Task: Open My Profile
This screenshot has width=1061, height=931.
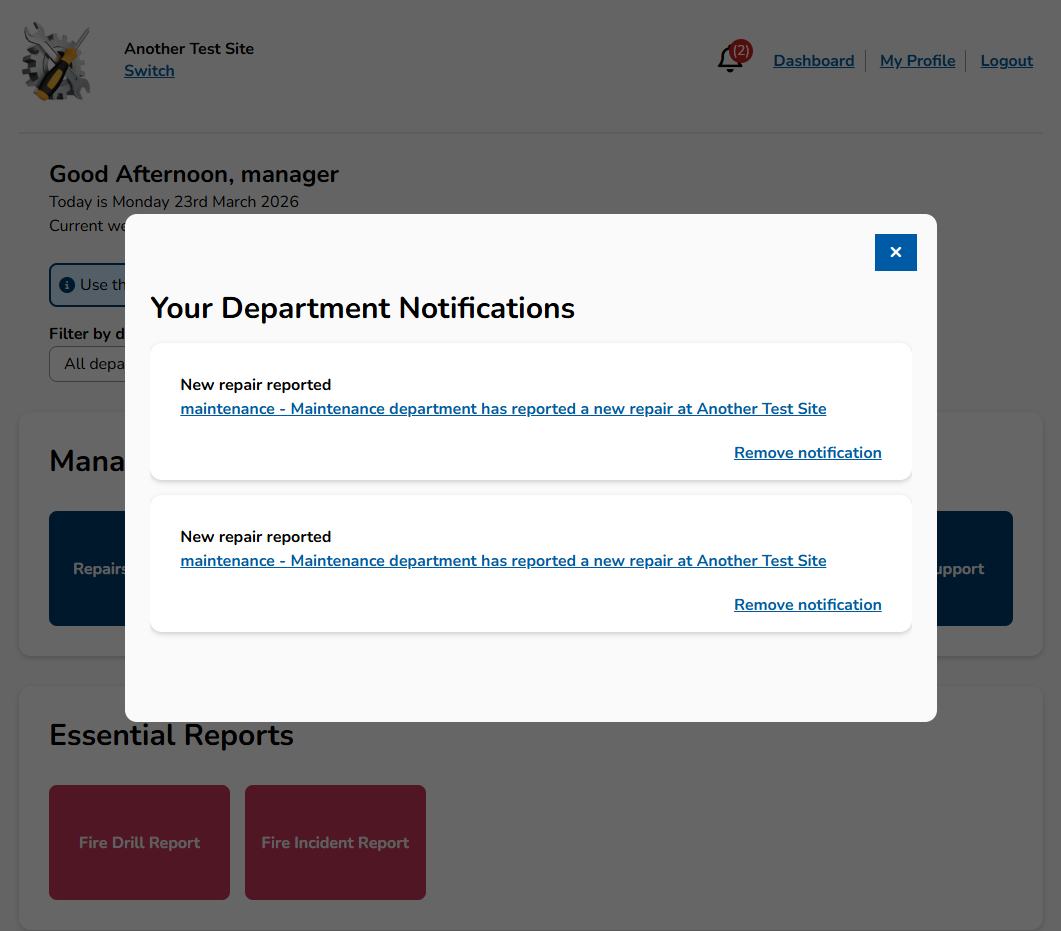Action: point(917,60)
